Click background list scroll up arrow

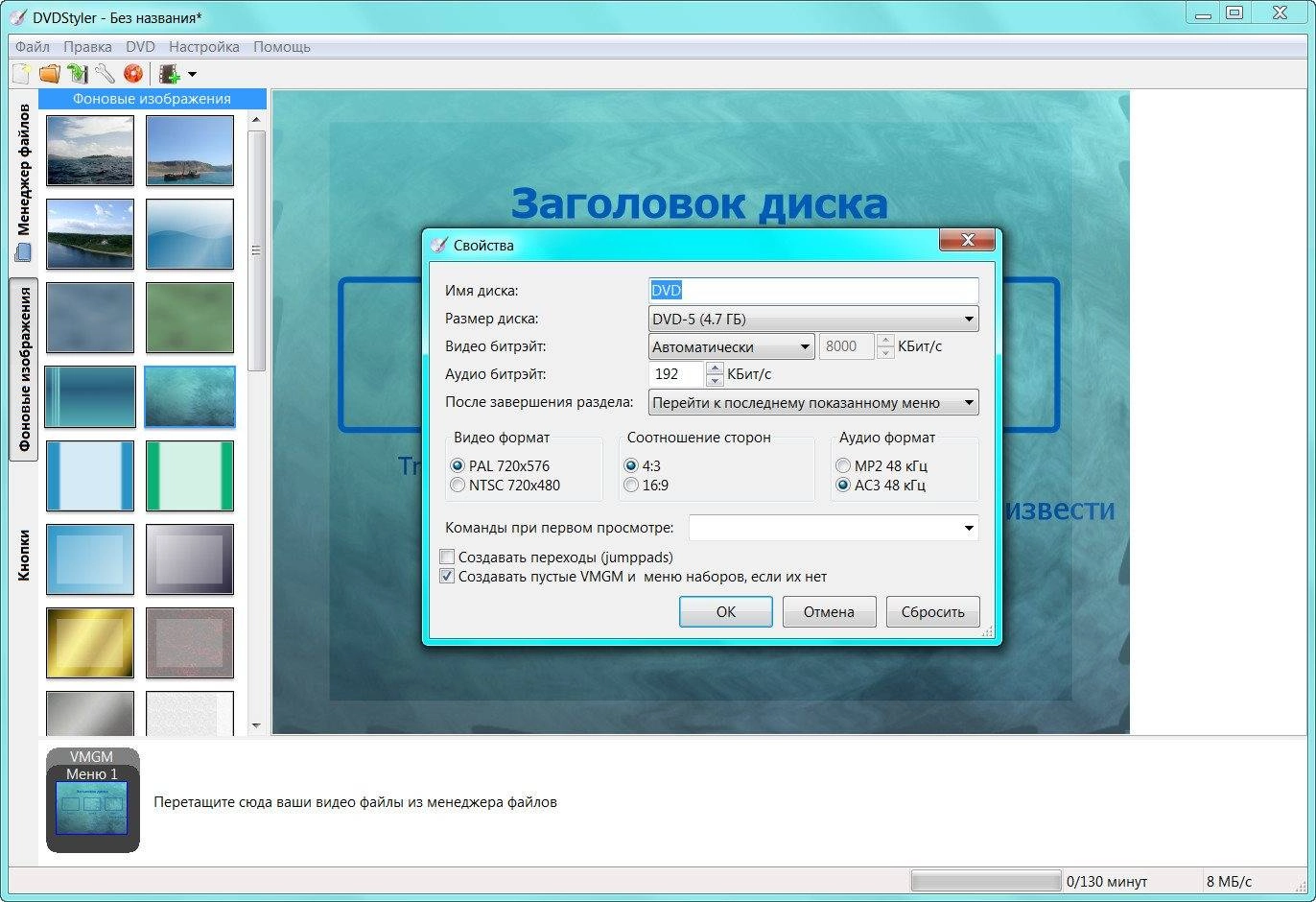[x=256, y=120]
